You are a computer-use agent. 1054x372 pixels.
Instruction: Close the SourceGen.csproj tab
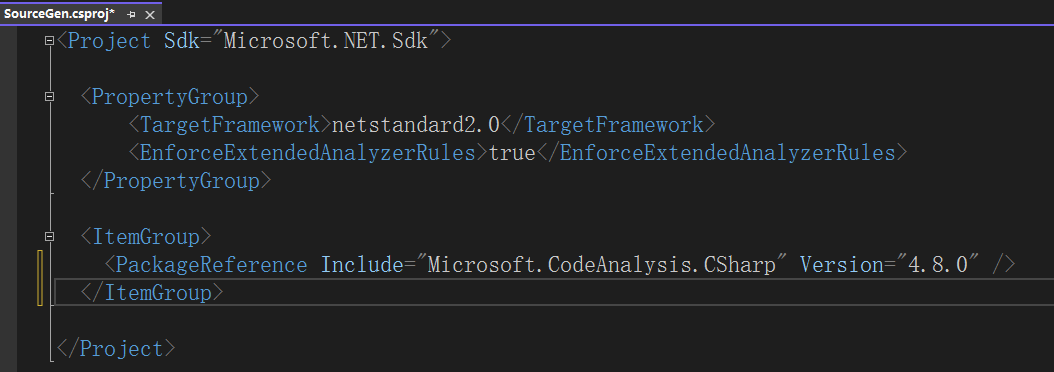click(149, 14)
